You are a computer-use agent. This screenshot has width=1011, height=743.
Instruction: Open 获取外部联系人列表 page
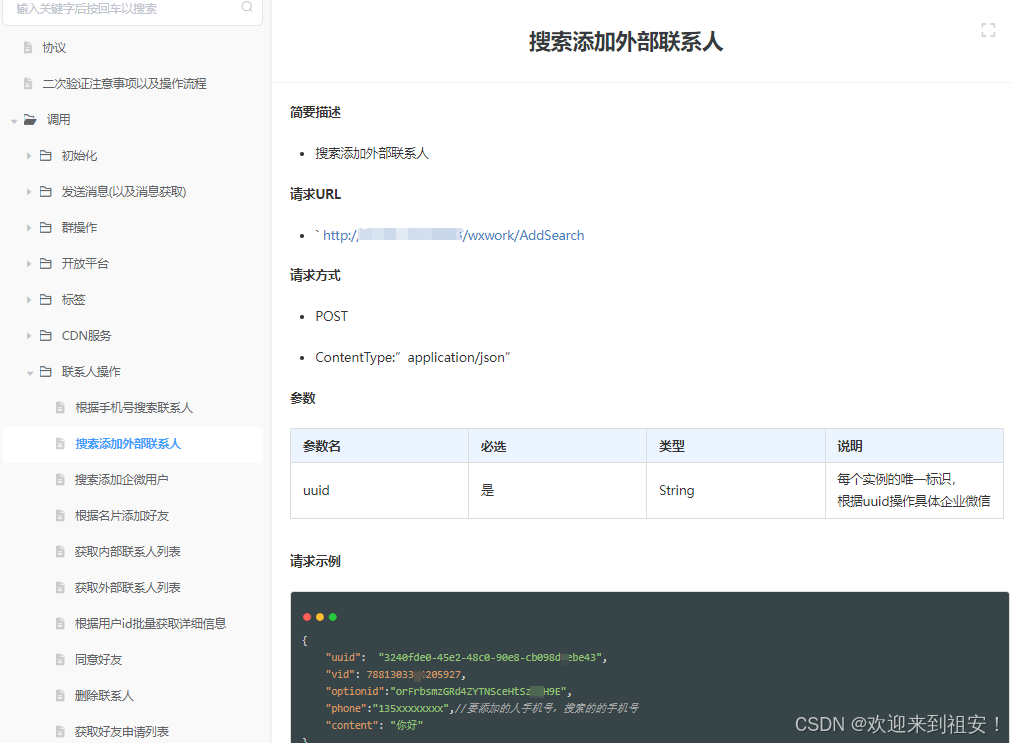pos(128,588)
